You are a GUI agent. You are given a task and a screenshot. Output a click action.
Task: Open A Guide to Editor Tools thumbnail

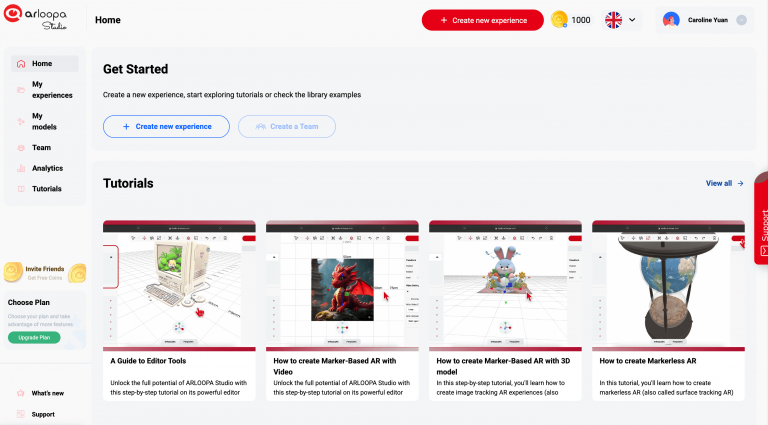180,283
